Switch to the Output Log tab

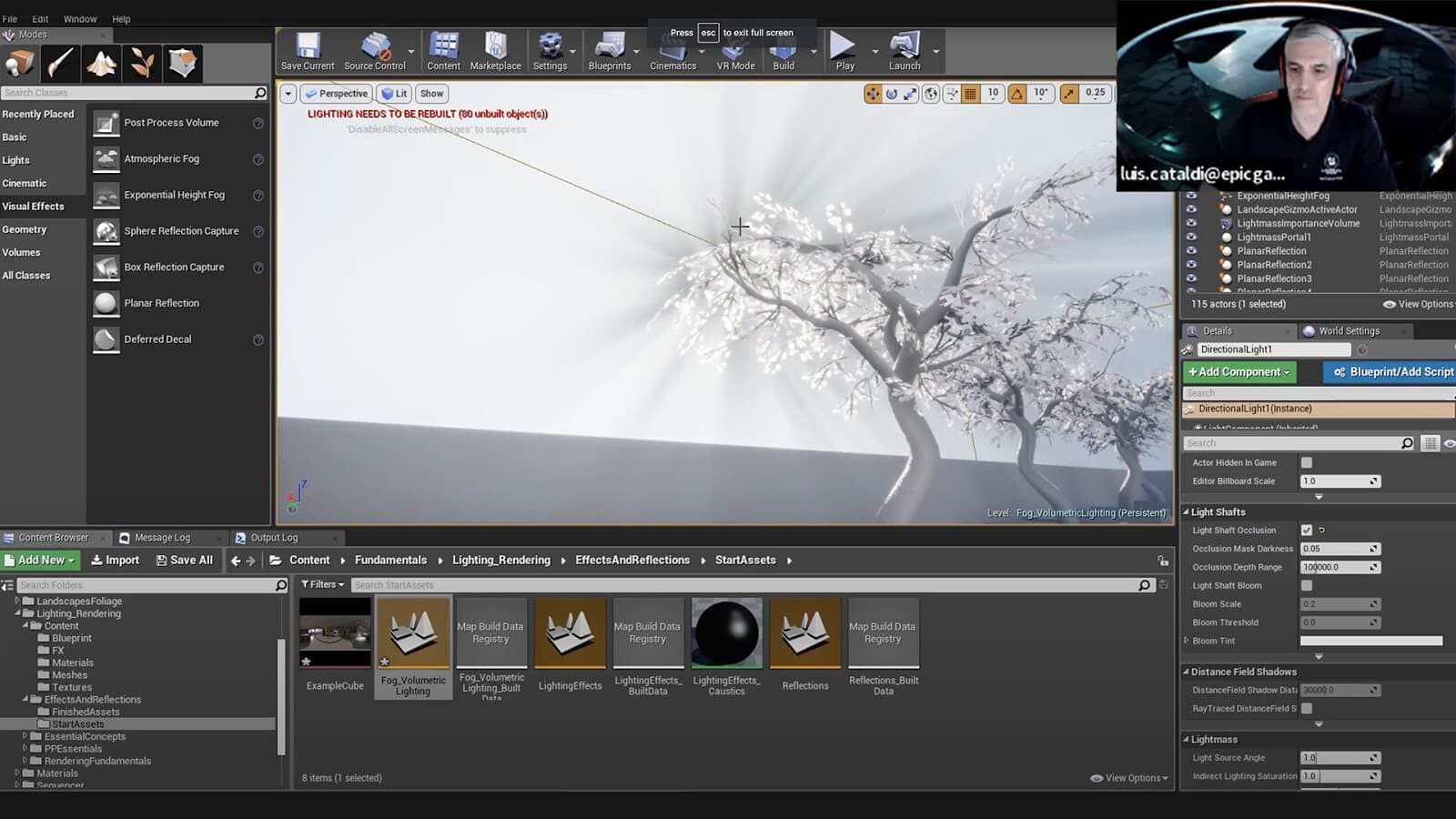(274, 538)
